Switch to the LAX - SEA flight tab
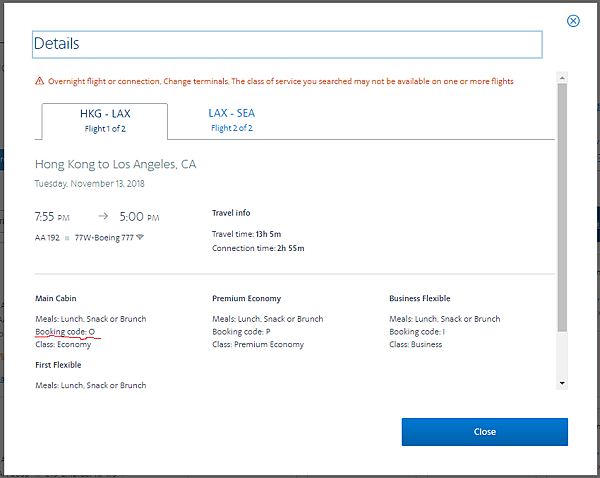This screenshot has height=478, width=600. (x=231, y=120)
